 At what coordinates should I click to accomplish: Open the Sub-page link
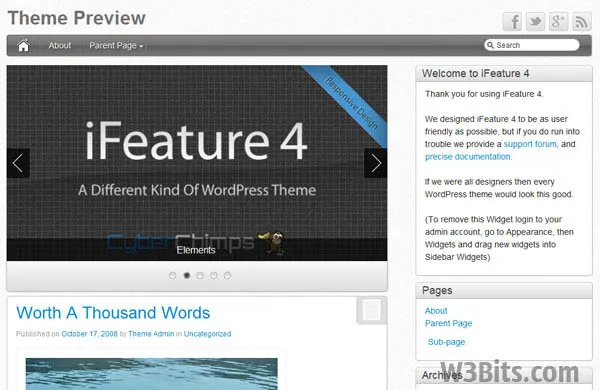coord(446,342)
